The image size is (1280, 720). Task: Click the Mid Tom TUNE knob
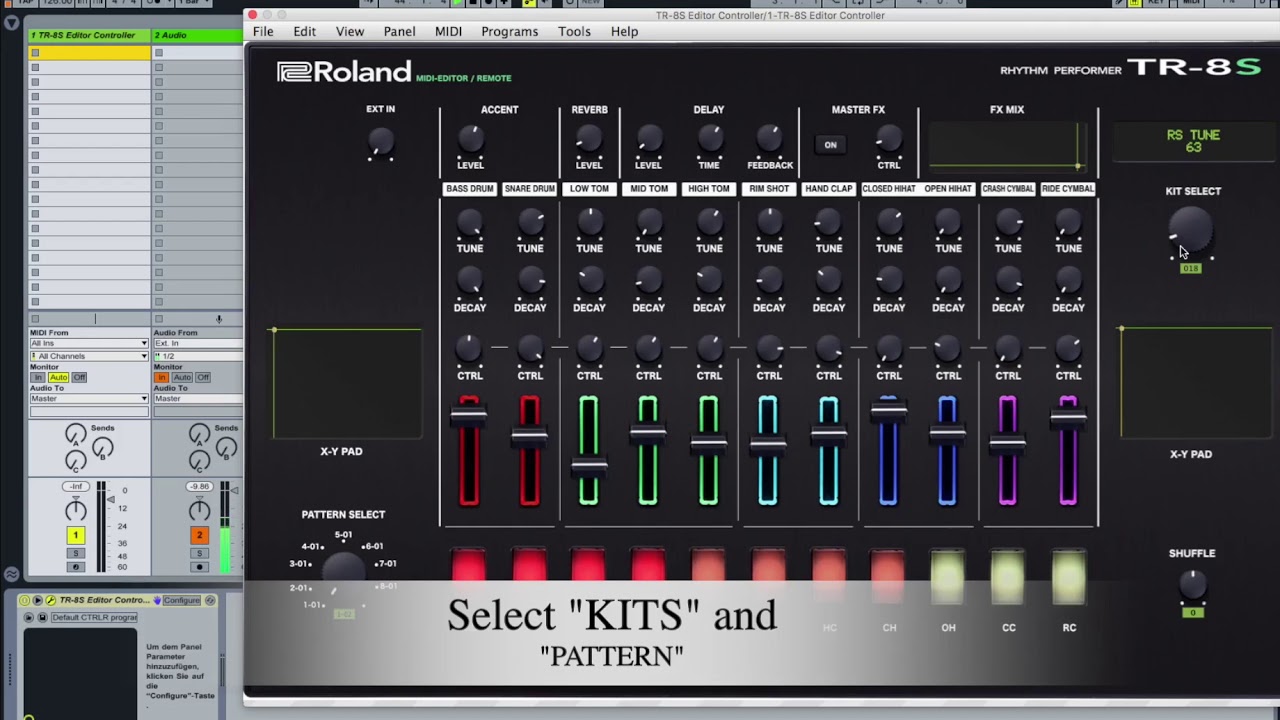(648, 223)
